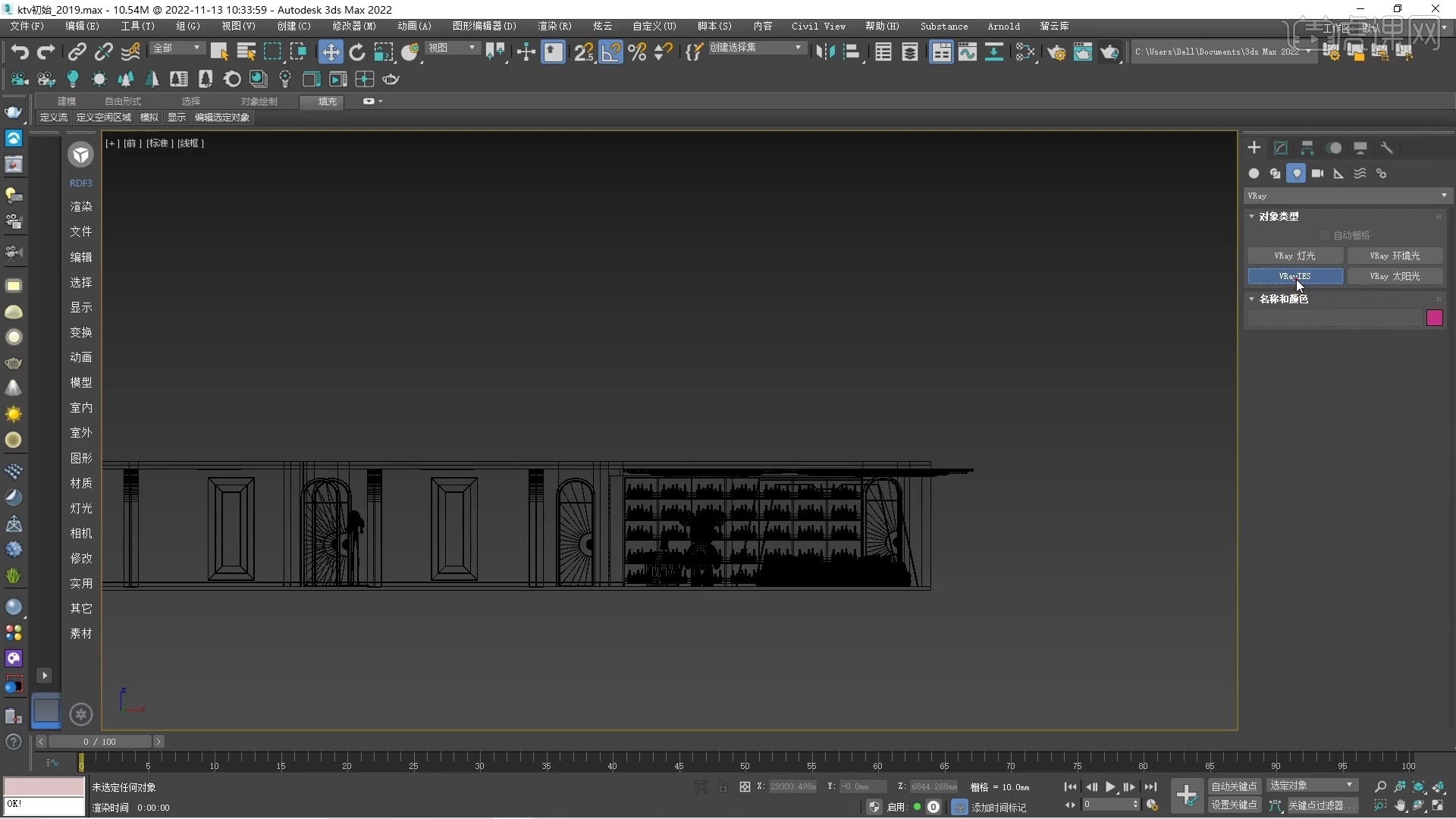This screenshot has height=819, width=1456.
Task: Open the Civil View menu
Action: [818, 26]
